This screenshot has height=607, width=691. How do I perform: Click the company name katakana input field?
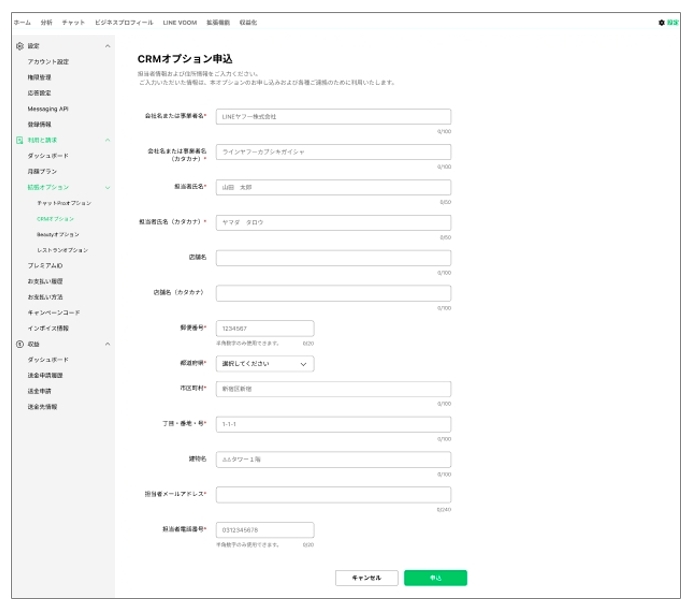334,152
